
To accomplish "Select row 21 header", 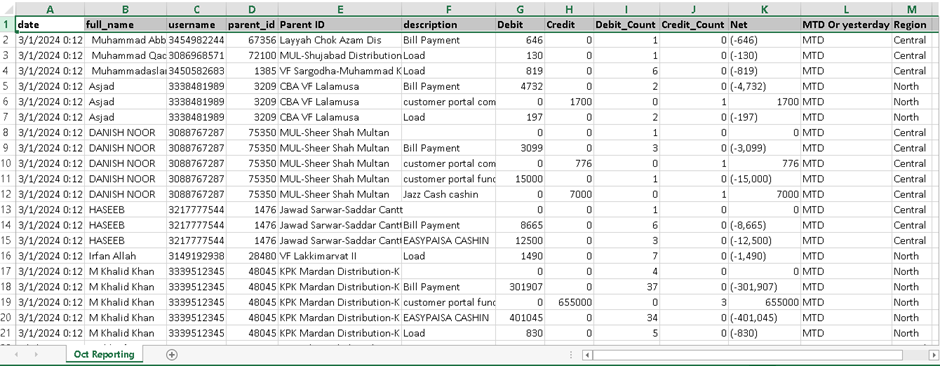I will tap(7, 333).
